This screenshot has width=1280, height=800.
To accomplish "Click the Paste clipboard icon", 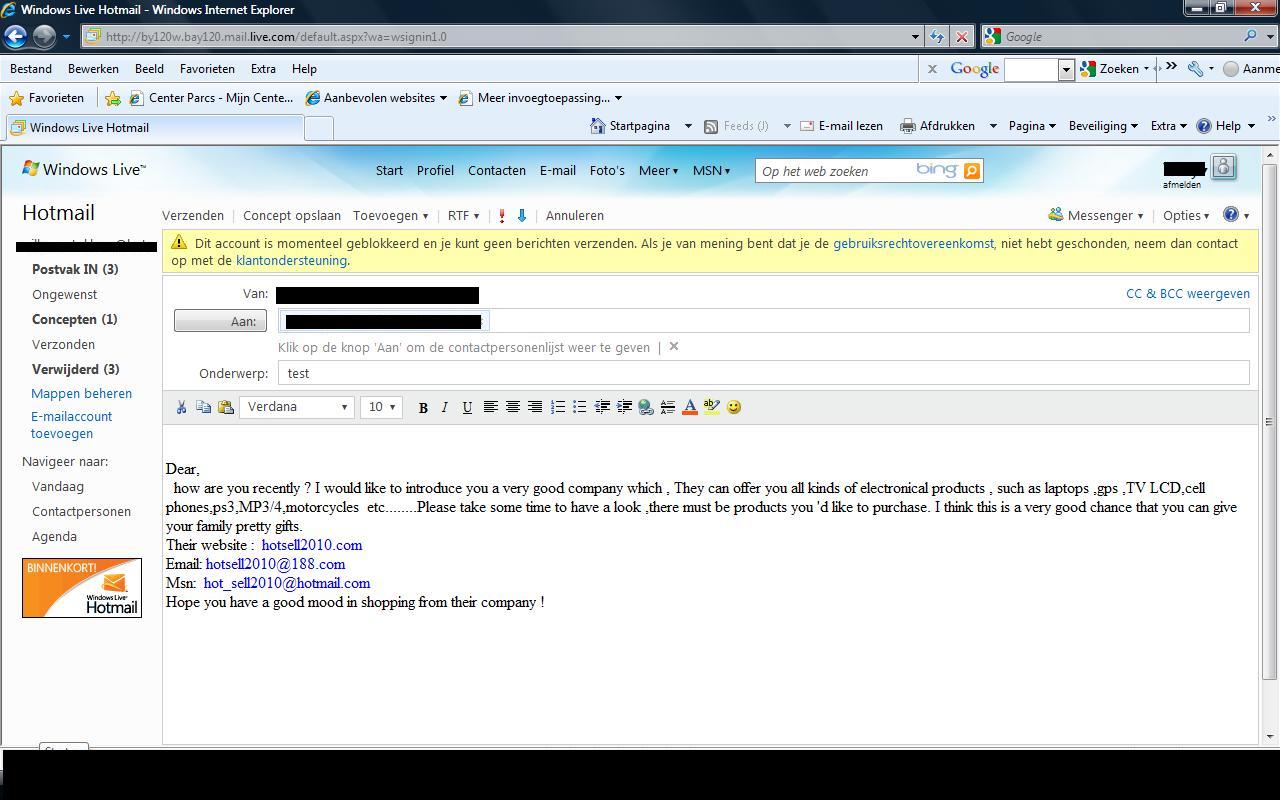I will tap(226, 407).
